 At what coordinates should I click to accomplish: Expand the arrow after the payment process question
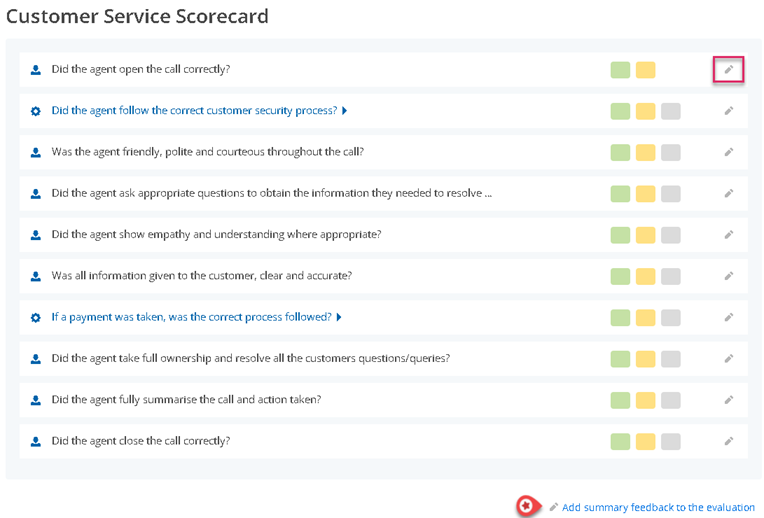click(339, 317)
